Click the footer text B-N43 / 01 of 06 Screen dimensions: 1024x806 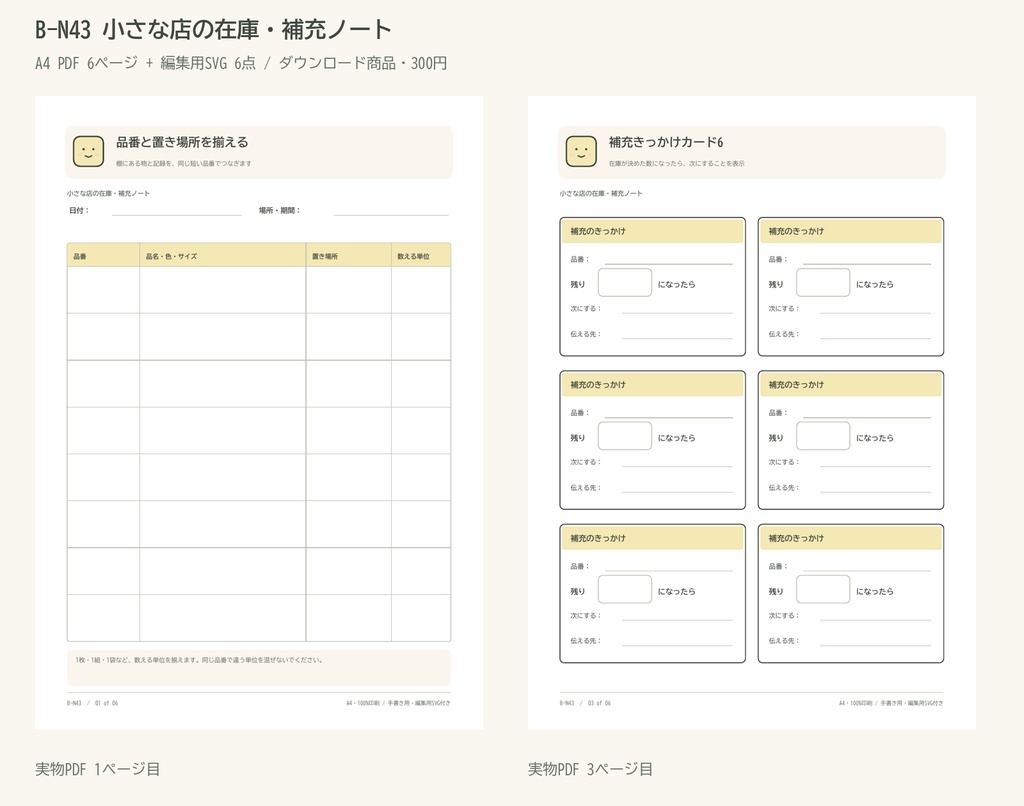click(x=92, y=703)
